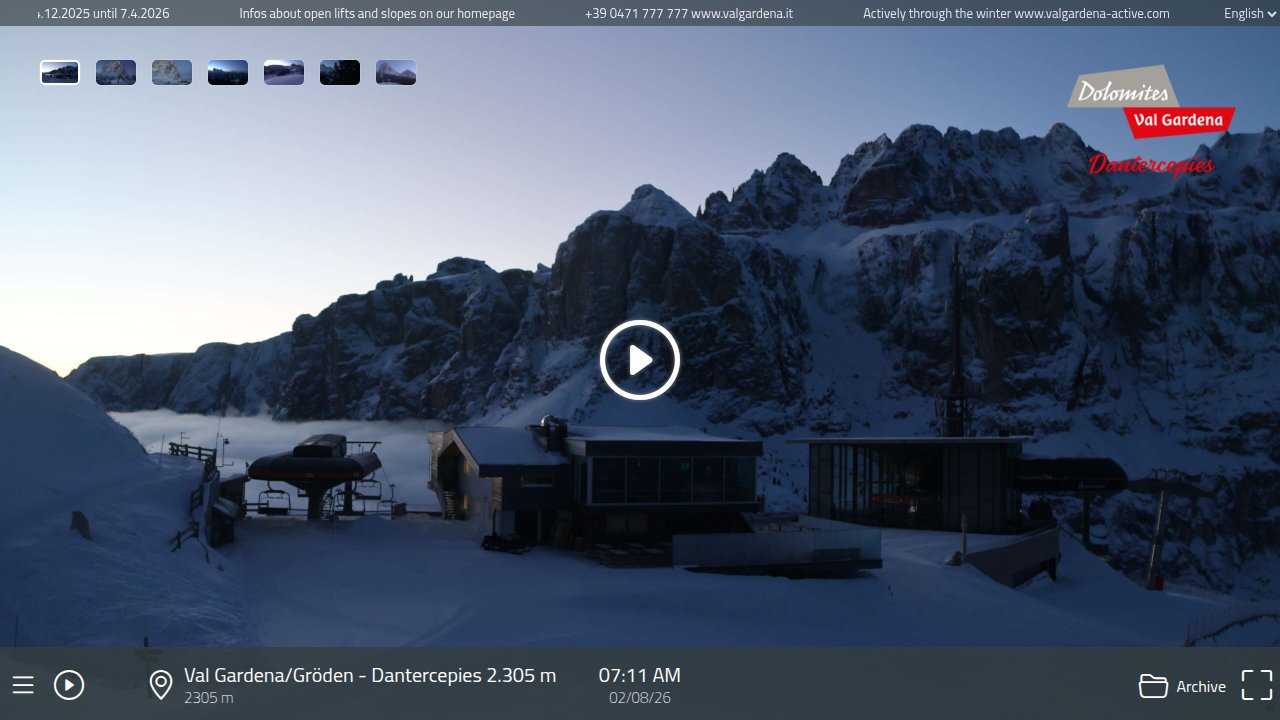1280x720 pixels.
Task: Select the second webcam thumbnail
Action: [x=116, y=73]
